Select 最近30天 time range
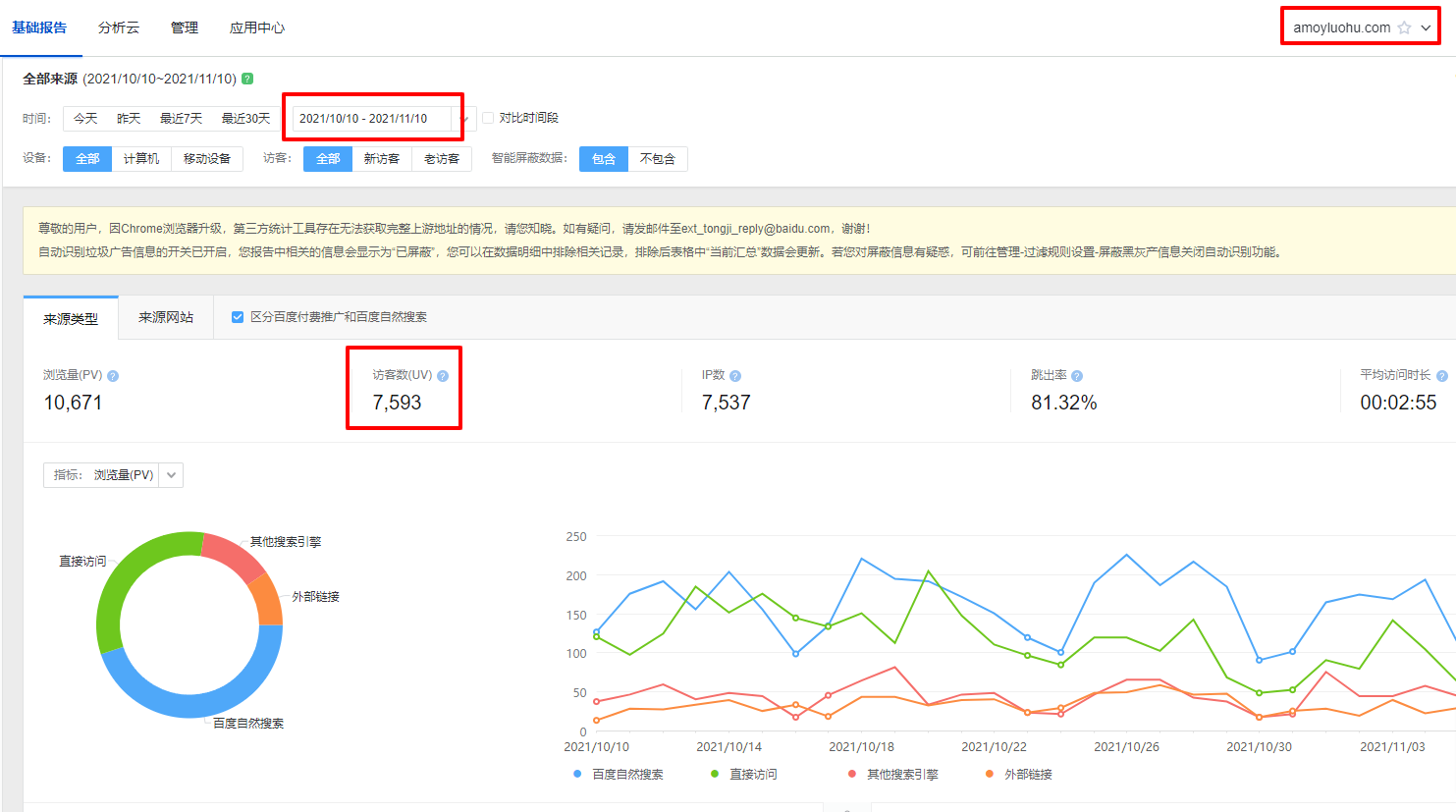Image resolution: width=1456 pixels, height=812 pixels. point(245,119)
